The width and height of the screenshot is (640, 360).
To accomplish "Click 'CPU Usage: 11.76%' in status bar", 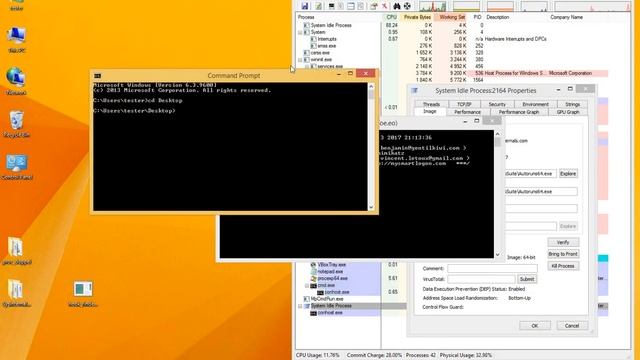I will [318, 355].
